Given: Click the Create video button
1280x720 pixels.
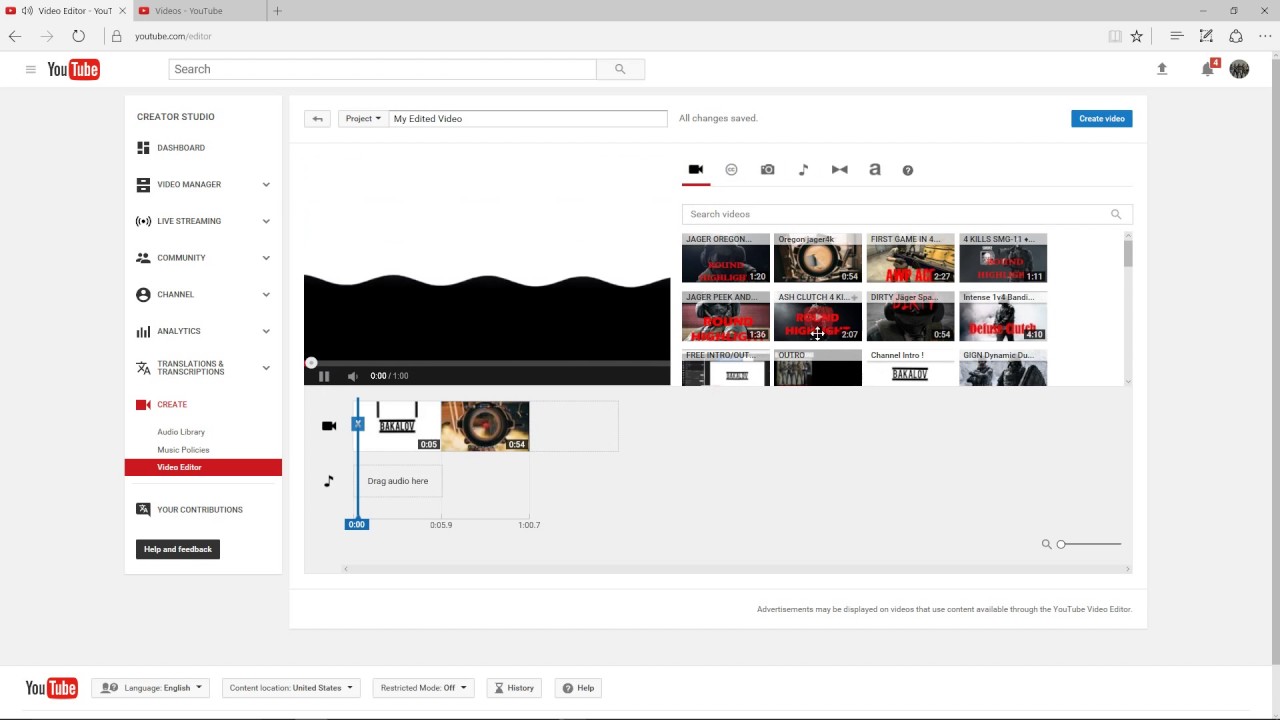Looking at the screenshot, I should pos(1101,119).
